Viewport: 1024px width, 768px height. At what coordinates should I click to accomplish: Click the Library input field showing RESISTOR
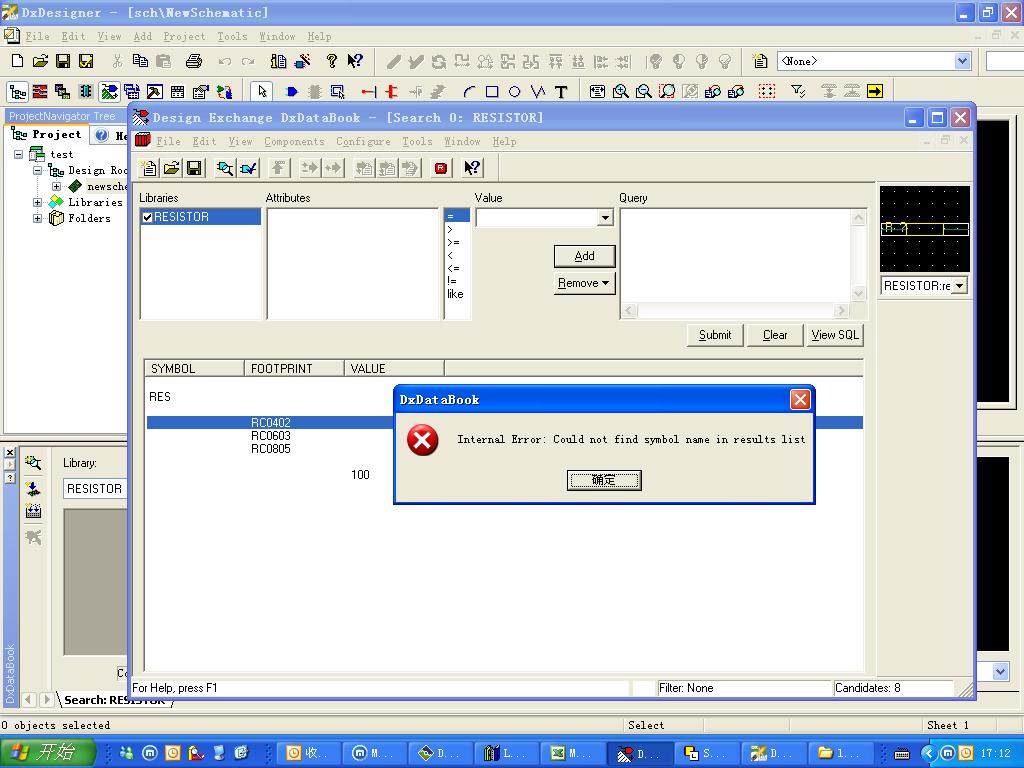click(95, 488)
